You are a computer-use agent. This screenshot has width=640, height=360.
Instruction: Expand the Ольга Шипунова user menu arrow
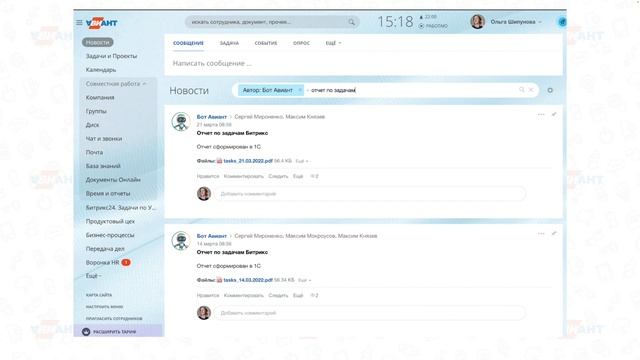540,22
